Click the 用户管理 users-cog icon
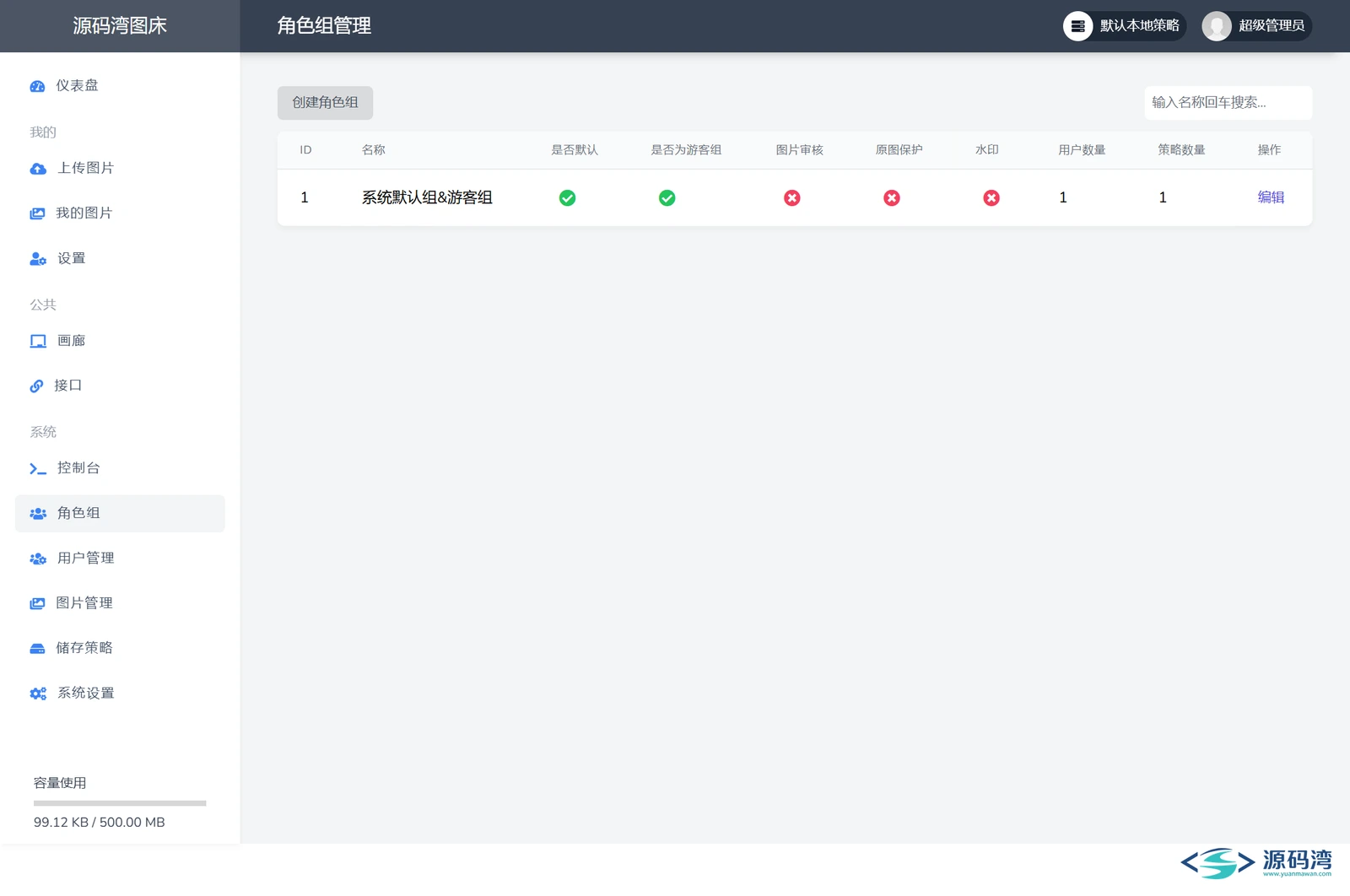 38,559
